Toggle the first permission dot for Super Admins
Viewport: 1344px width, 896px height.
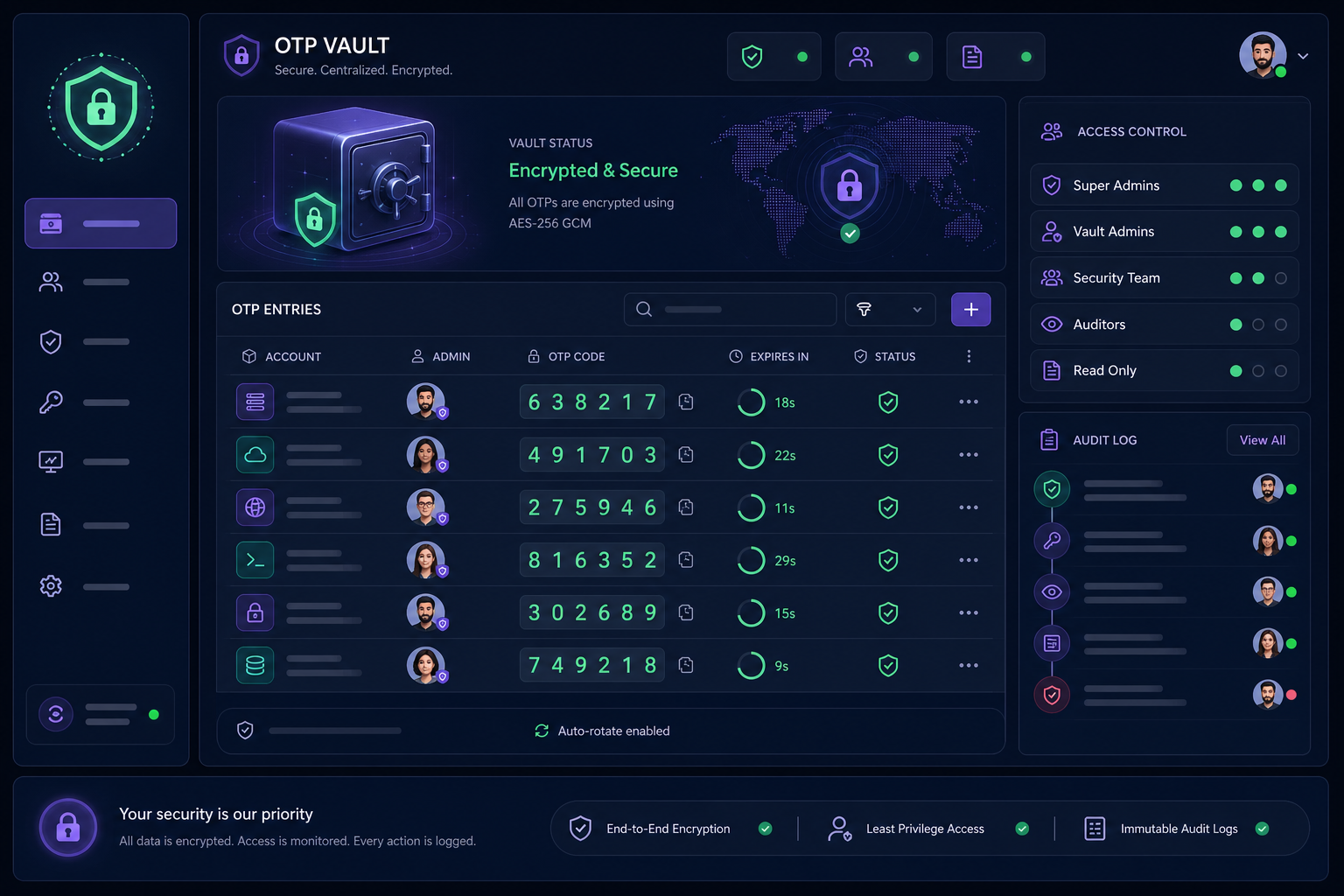[1235, 185]
